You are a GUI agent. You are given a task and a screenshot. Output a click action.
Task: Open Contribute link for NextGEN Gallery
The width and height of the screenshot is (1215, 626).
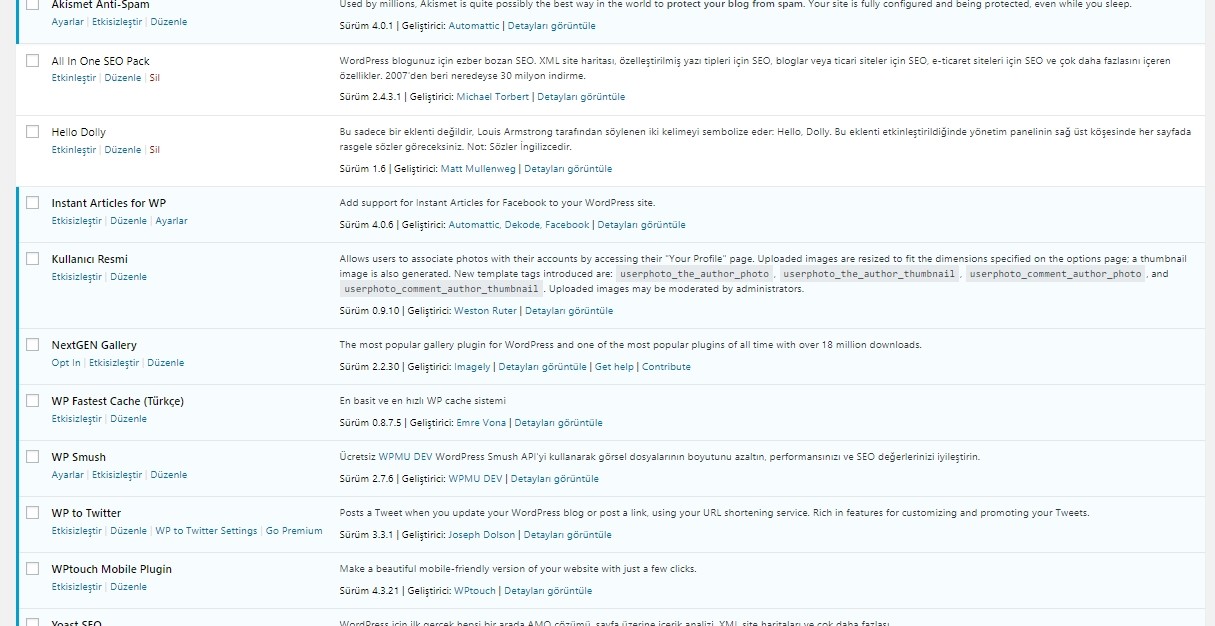(666, 367)
